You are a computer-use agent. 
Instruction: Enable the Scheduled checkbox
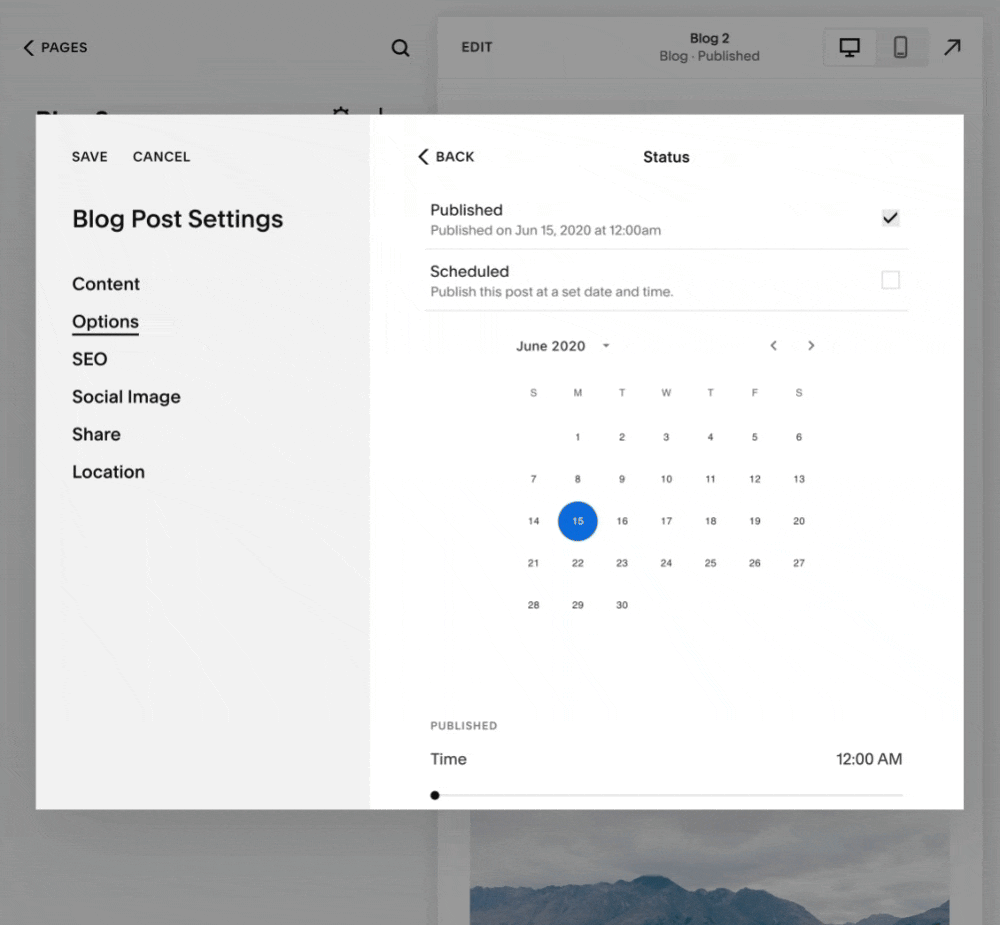coord(890,280)
